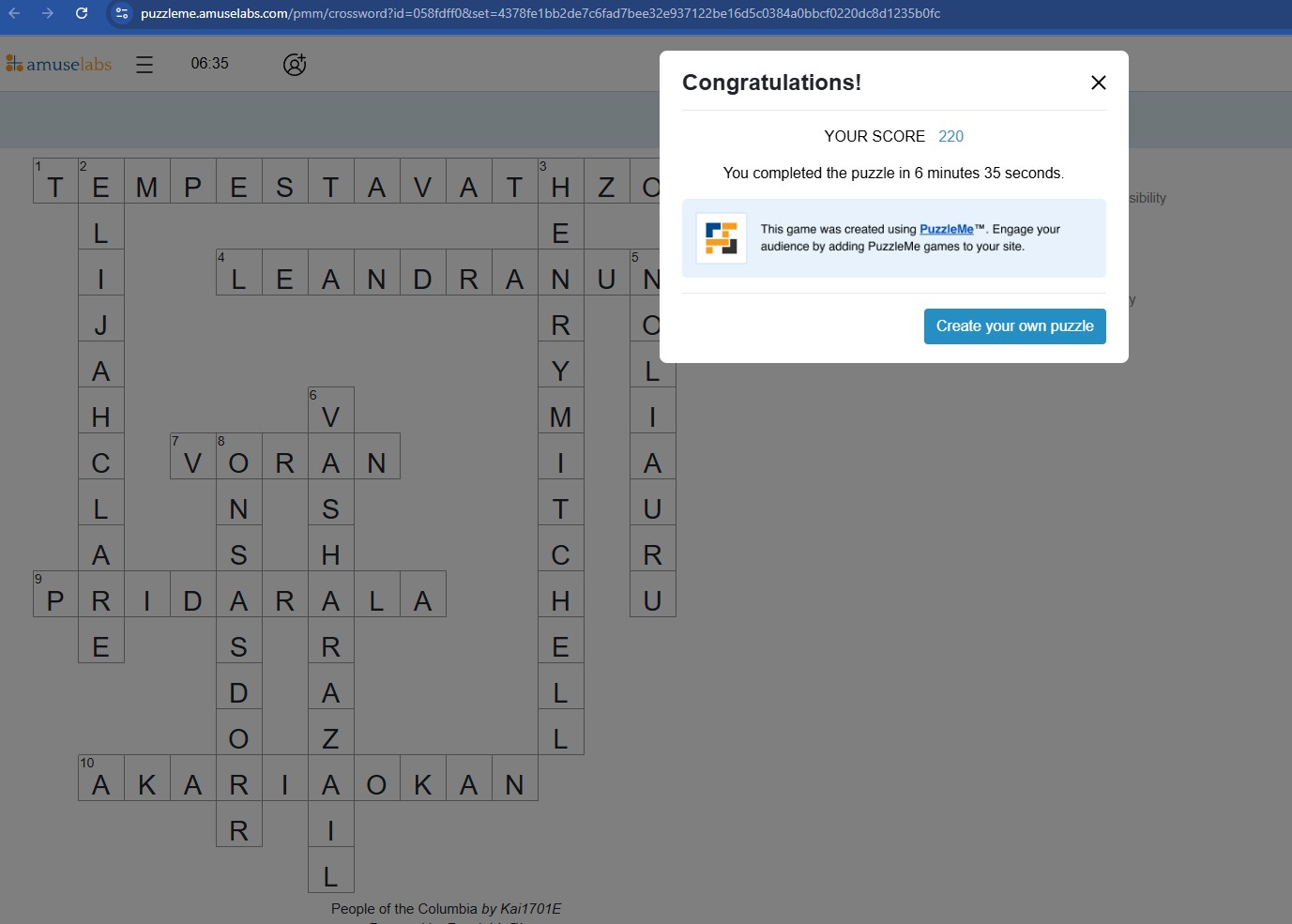The width and height of the screenshot is (1292, 924).
Task: Click the 06:35 timer display
Action: (210, 64)
